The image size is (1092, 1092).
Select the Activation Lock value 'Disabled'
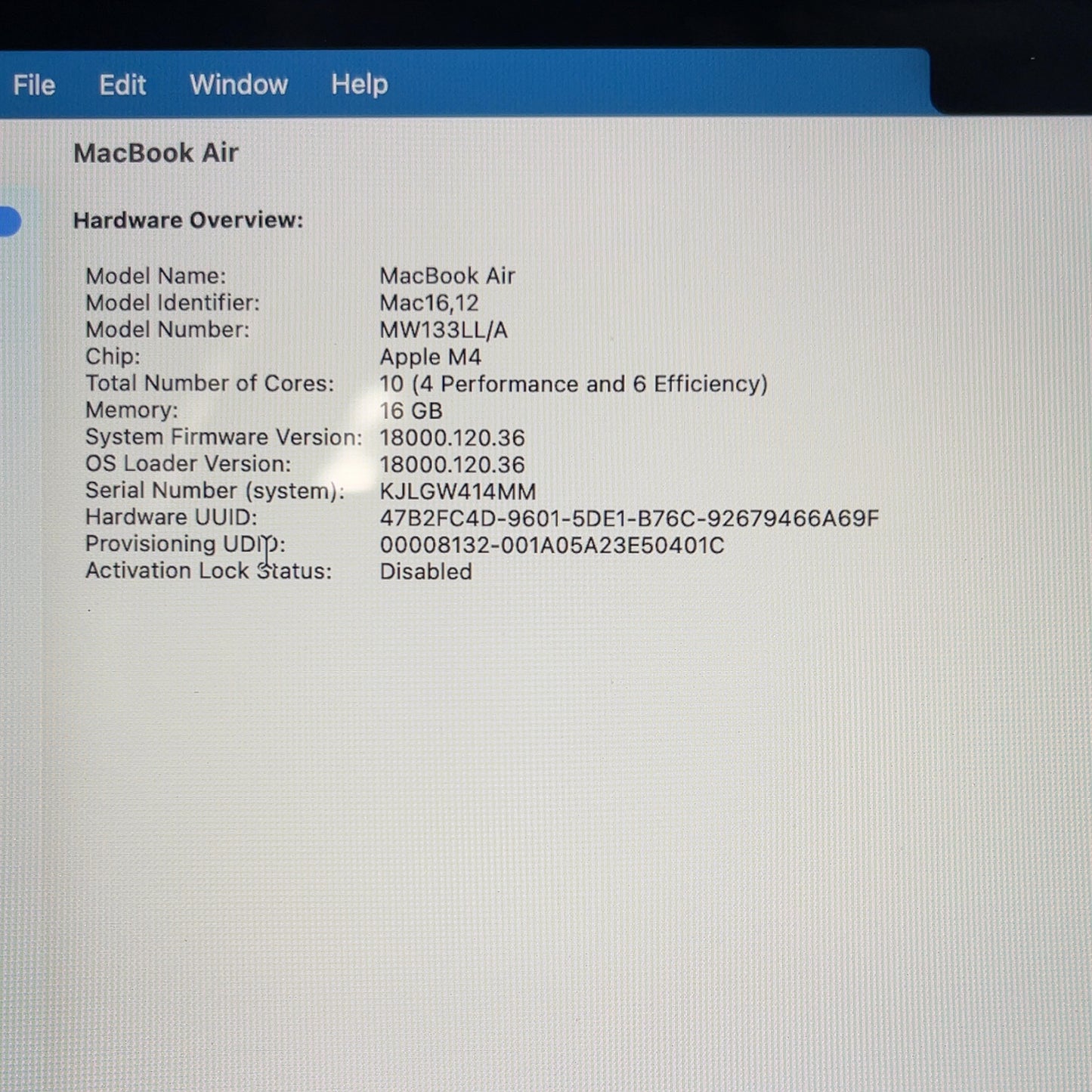coord(425,571)
